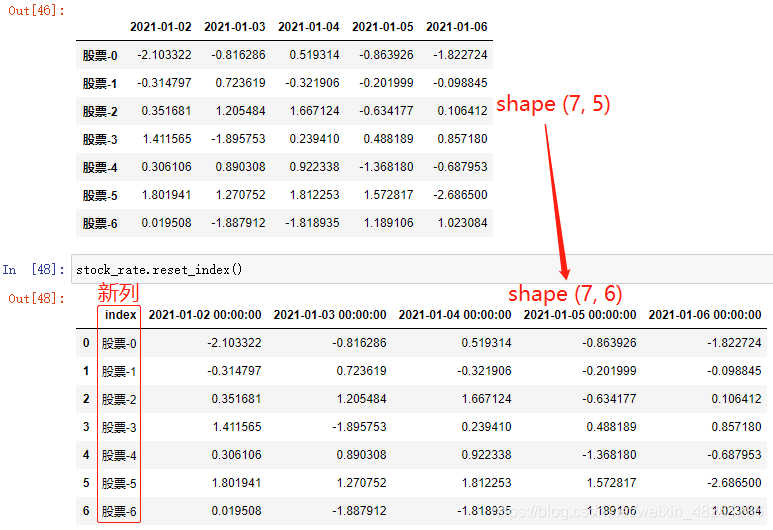Click value -0.634177 in second table

point(609,399)
